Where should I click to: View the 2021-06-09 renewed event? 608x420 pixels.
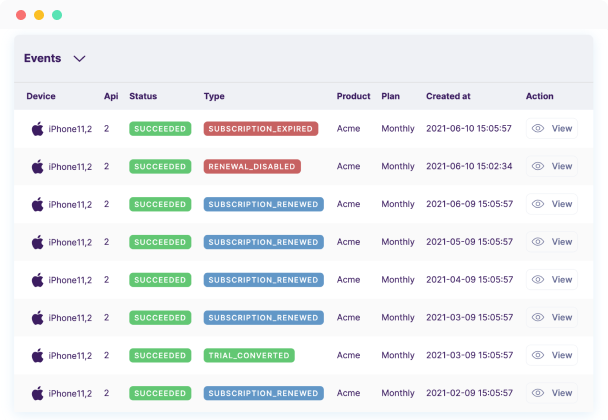click(x=551, y=204)
